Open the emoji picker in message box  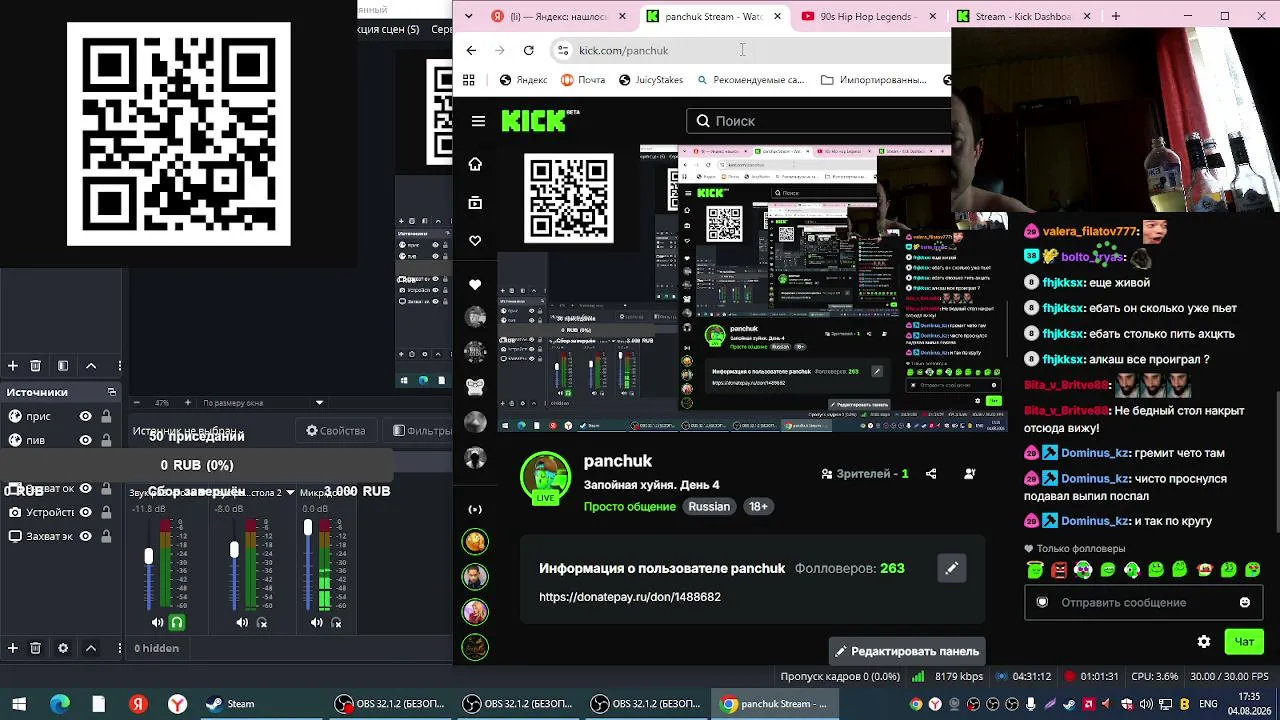1245,603
